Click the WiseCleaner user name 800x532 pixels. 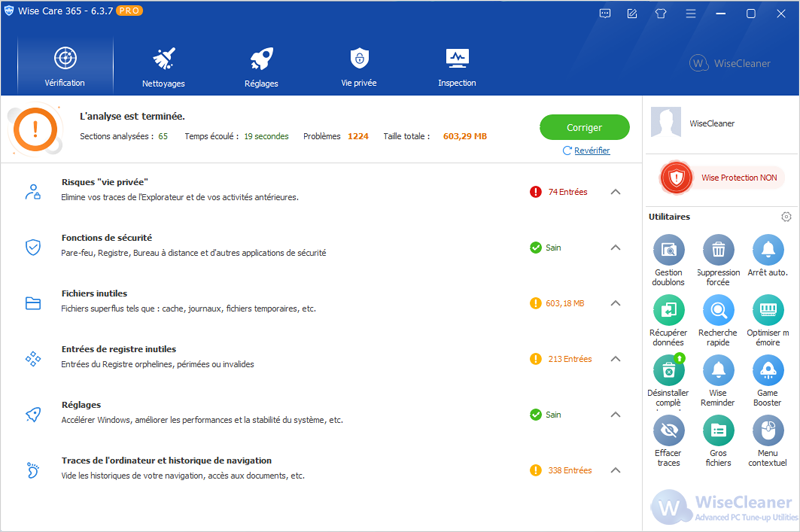(712, 123)
